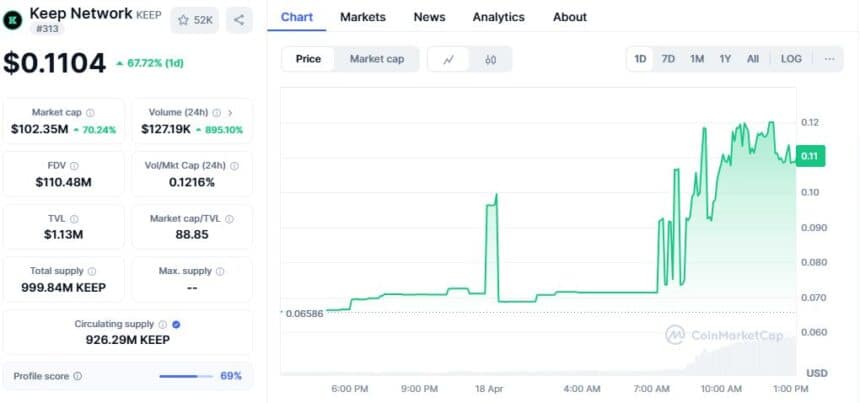Screen dimensions: 860x403
Task: Click the 67.72% (1d) change indicator
Action: coord(150,64)
